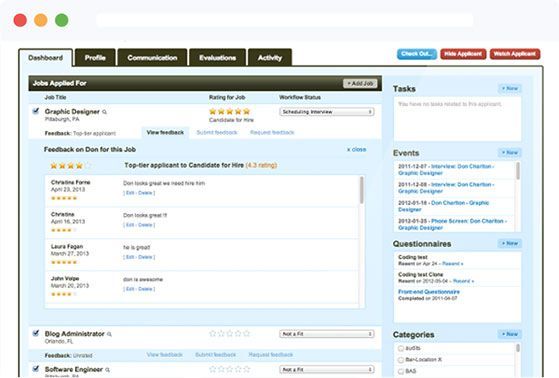The height and width of the screenshot is (378, 559).
Task: Rate Software Engineer using star icons
Action: coord(230,369)
